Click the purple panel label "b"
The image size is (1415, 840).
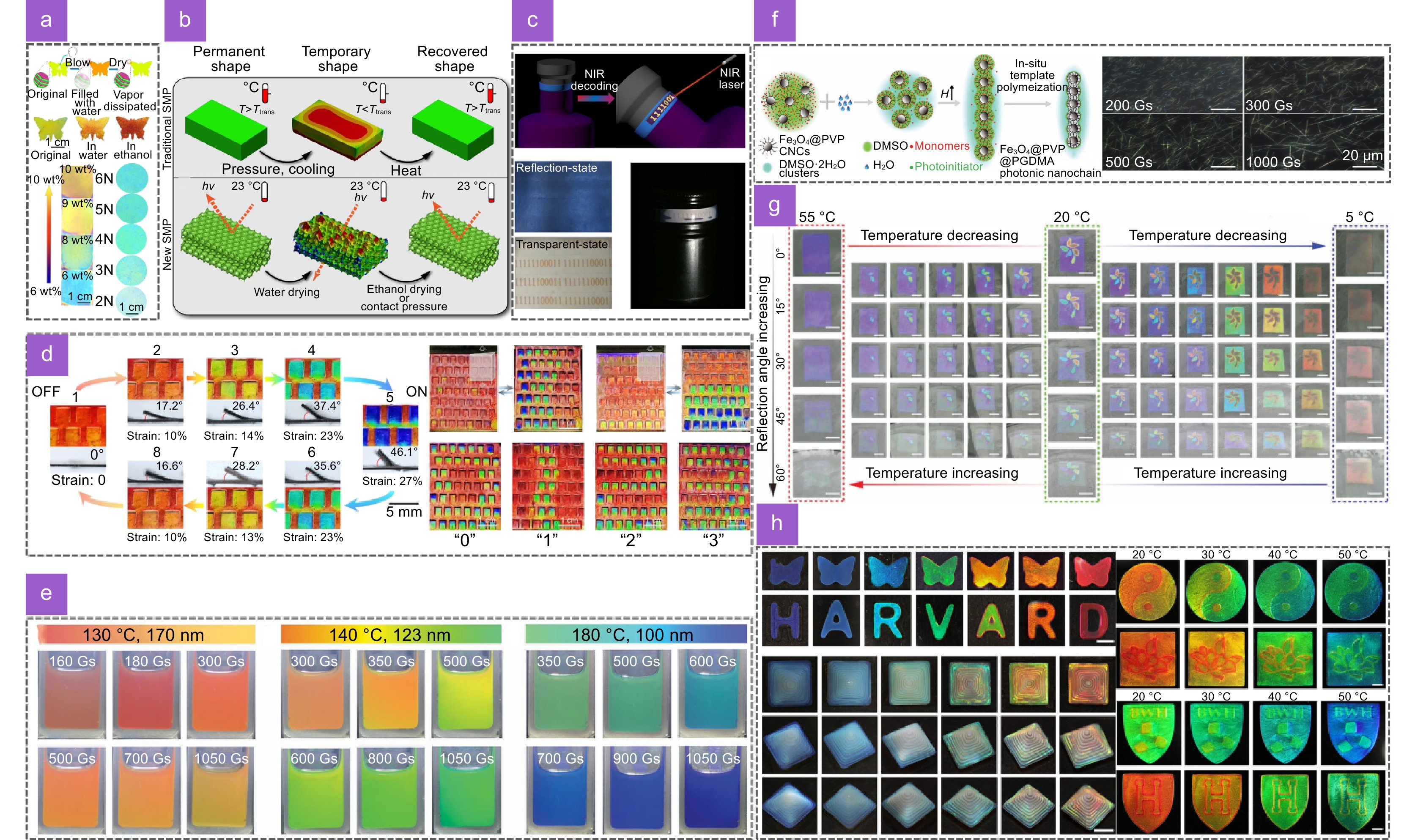[184, 20]
